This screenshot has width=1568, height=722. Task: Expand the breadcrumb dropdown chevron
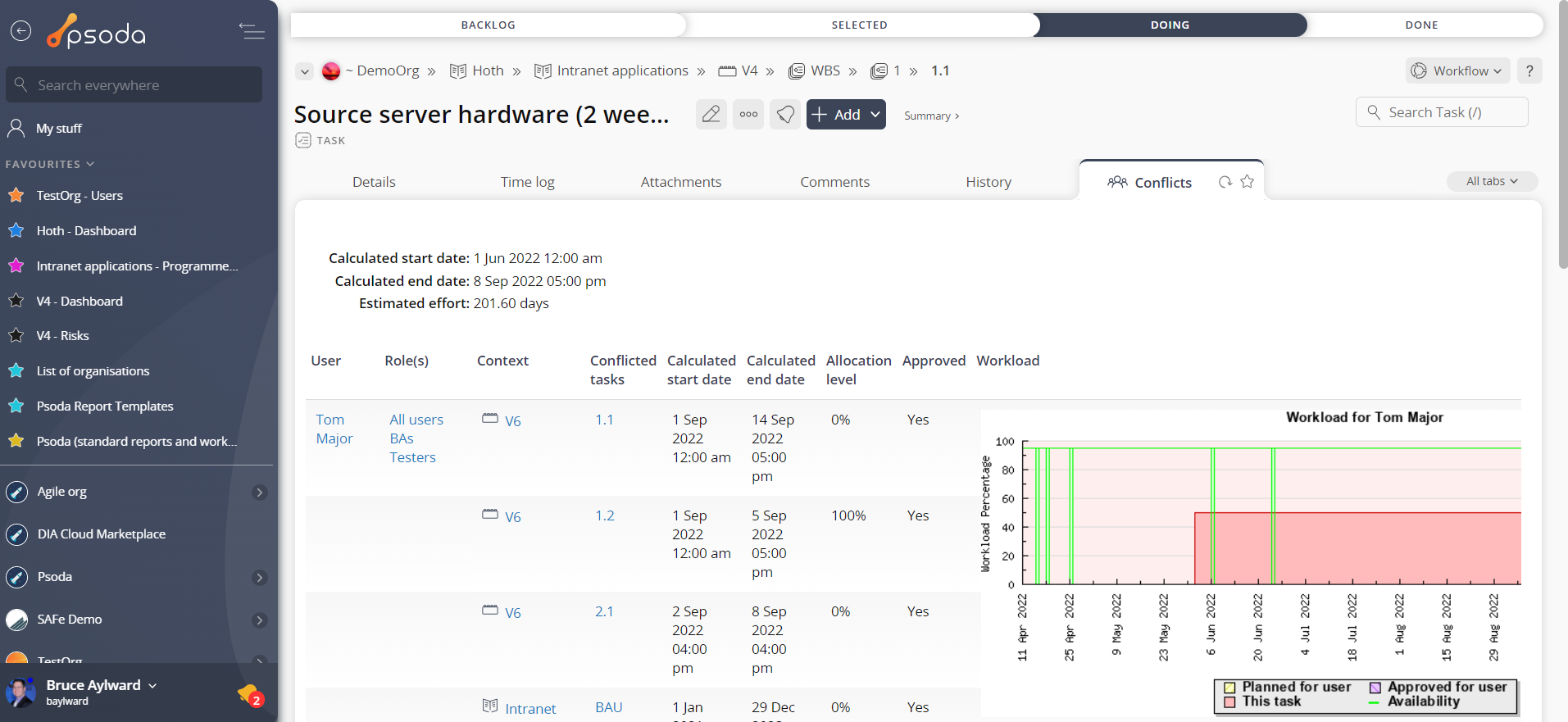[x=305, y=71]
